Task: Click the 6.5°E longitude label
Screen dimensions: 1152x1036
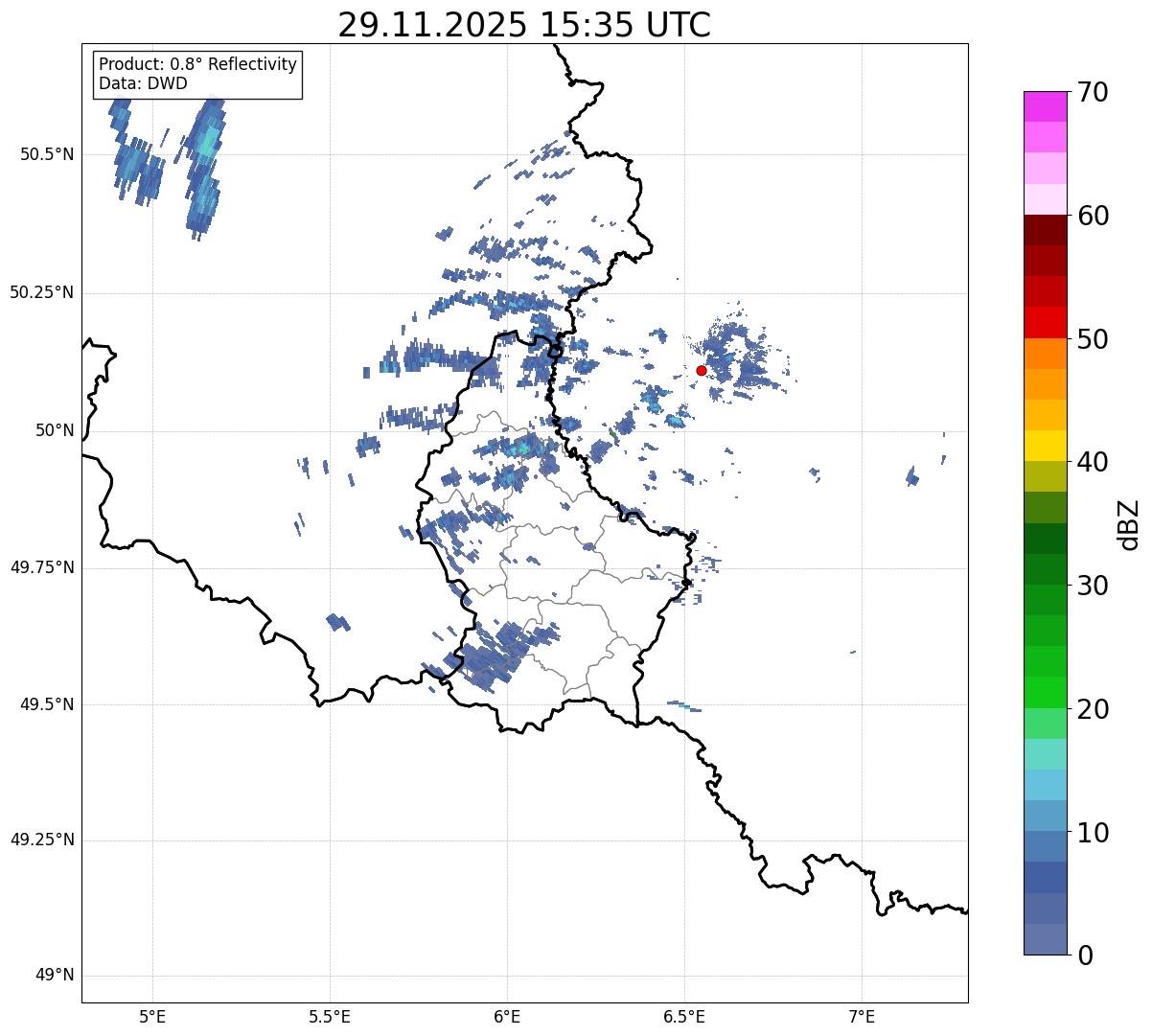Action: 684,1017
